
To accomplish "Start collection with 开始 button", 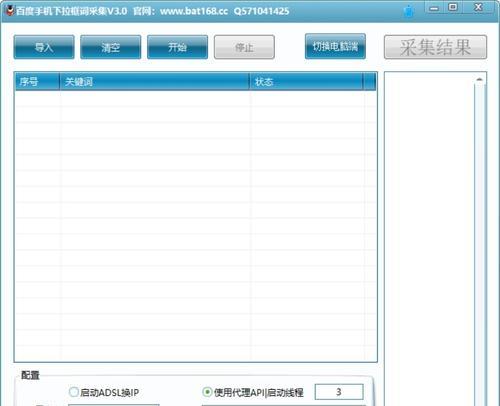I will tap(177, 47).
